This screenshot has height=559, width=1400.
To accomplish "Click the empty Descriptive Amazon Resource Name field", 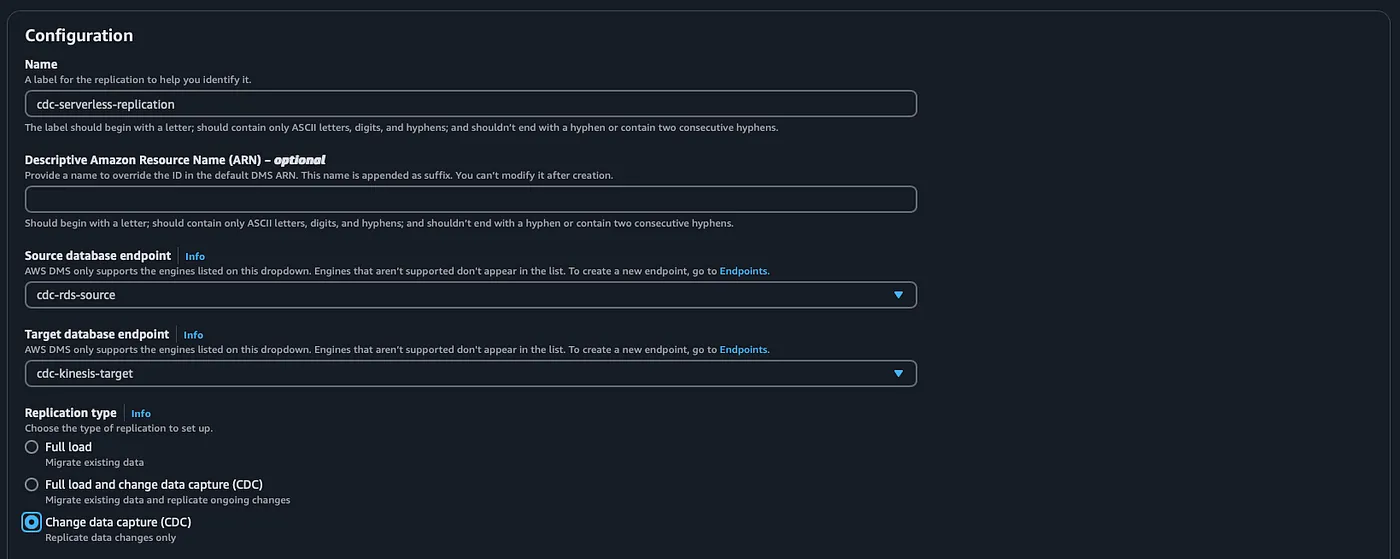I will 470,199.
